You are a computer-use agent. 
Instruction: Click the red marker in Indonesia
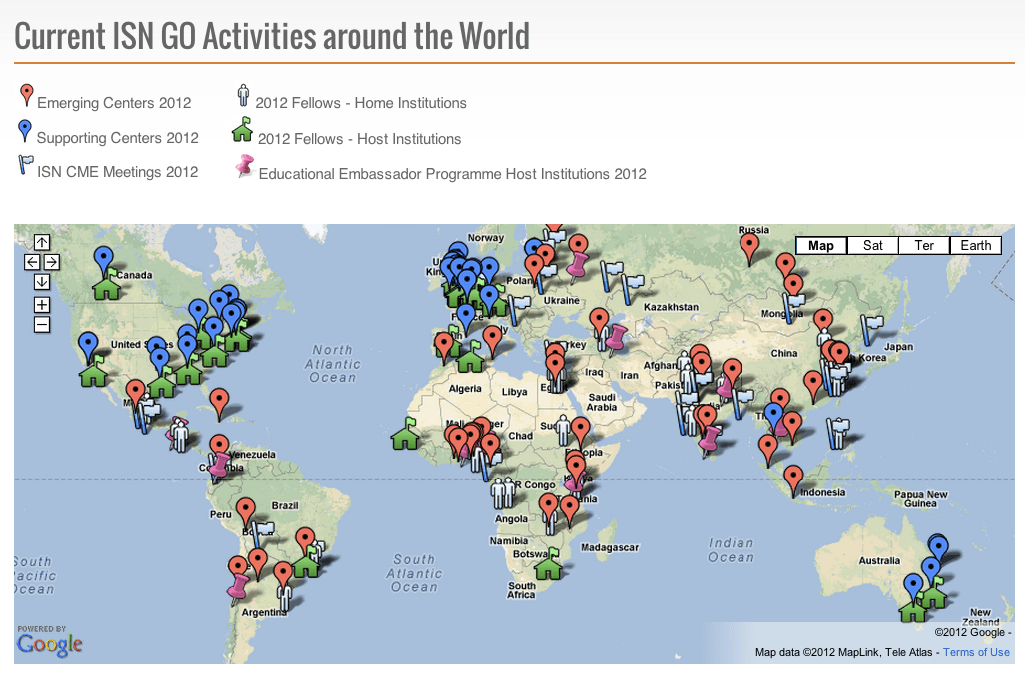[793, 480]
